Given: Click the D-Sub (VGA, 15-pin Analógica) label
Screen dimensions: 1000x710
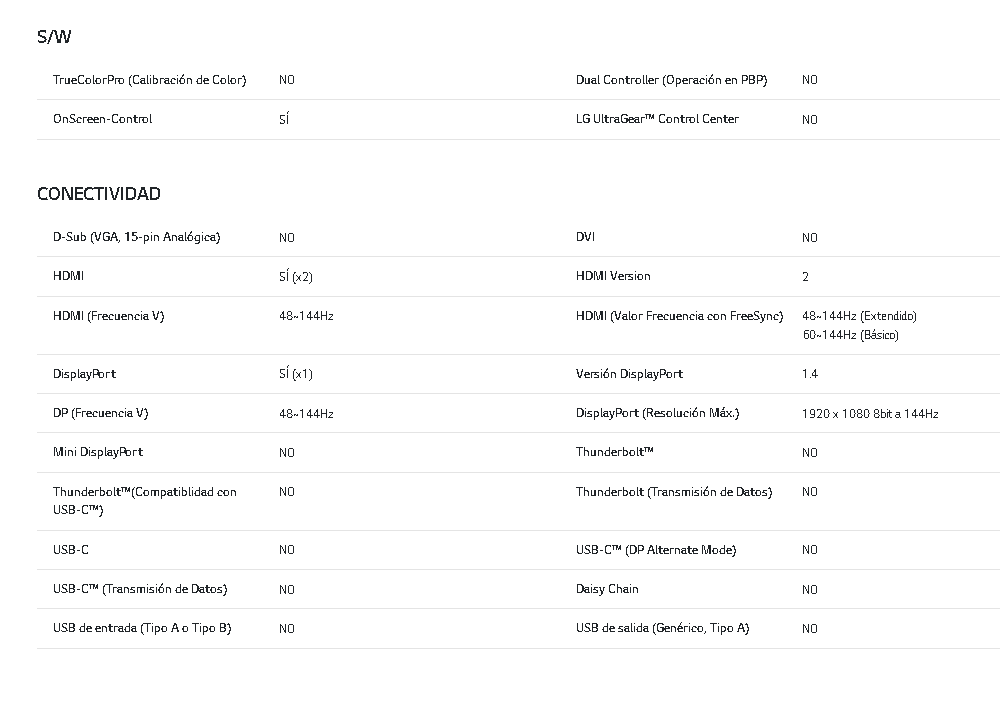Looking at the screenshot, I should click(x=136, y=237).
